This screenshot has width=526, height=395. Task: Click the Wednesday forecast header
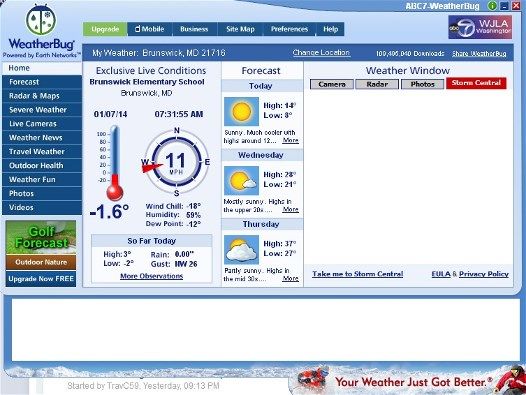[262, 155]
